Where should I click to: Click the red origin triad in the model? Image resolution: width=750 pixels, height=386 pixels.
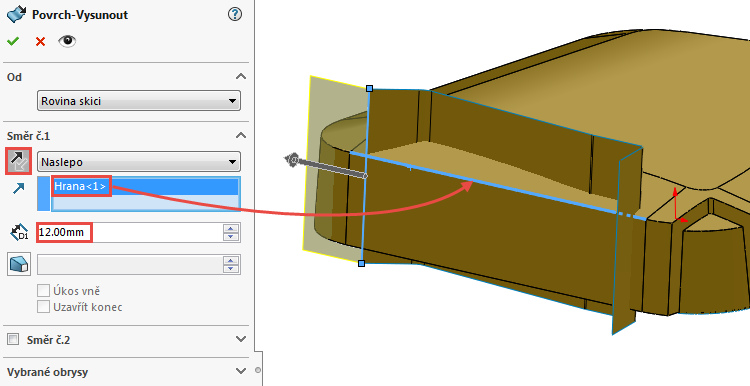678,206
